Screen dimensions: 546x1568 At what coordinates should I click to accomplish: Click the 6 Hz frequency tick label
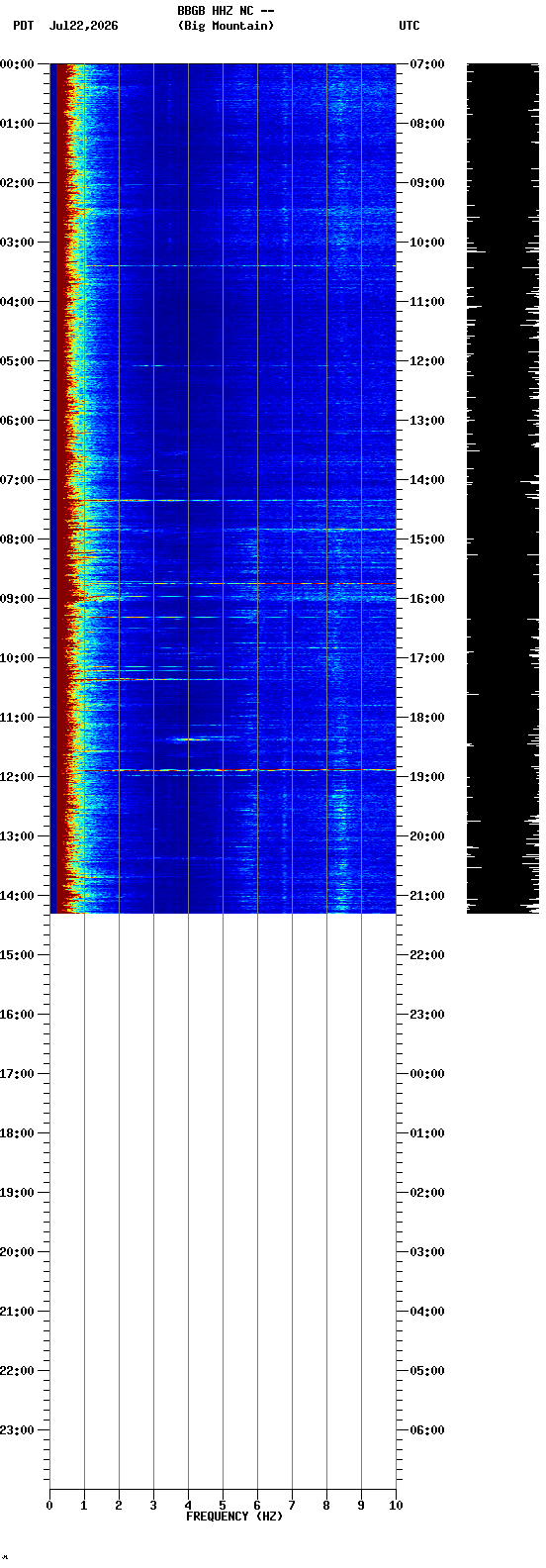click(x=257, y=1506)
